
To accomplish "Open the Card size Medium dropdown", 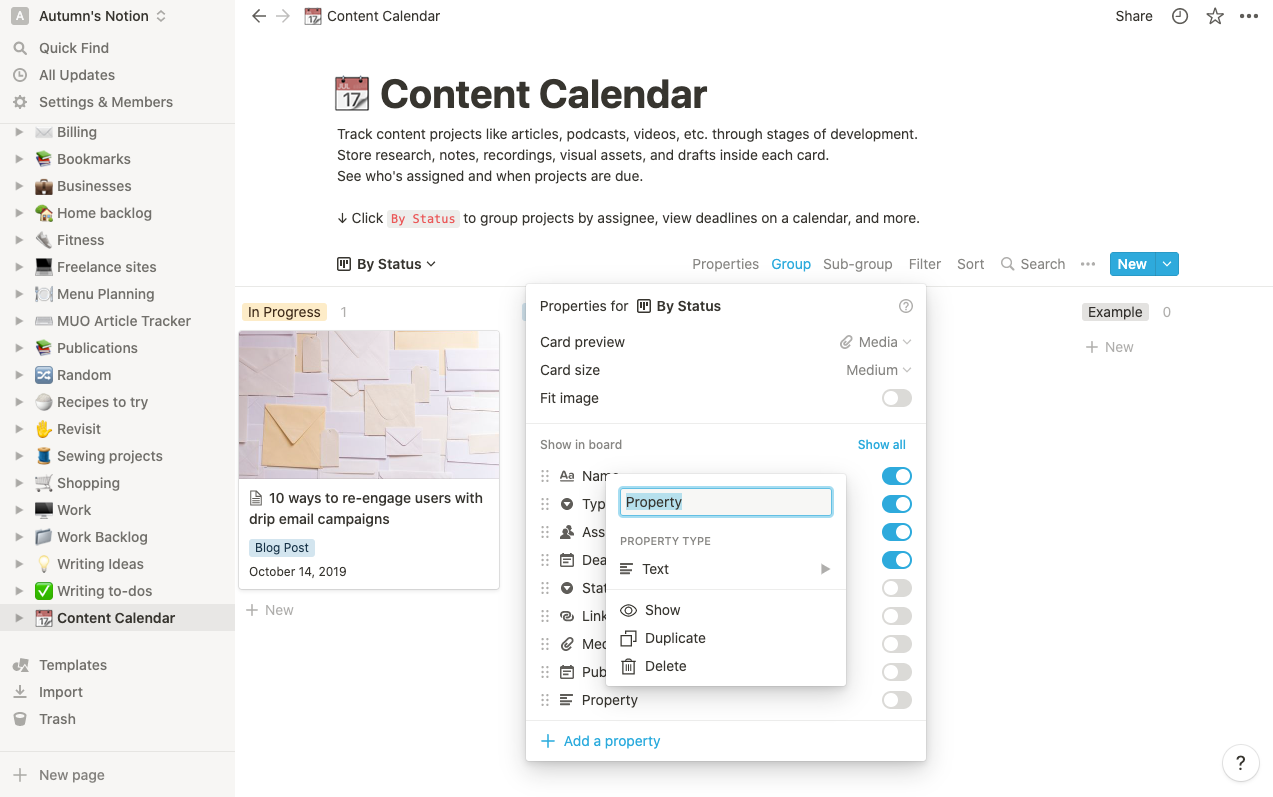I will point(879,370).
